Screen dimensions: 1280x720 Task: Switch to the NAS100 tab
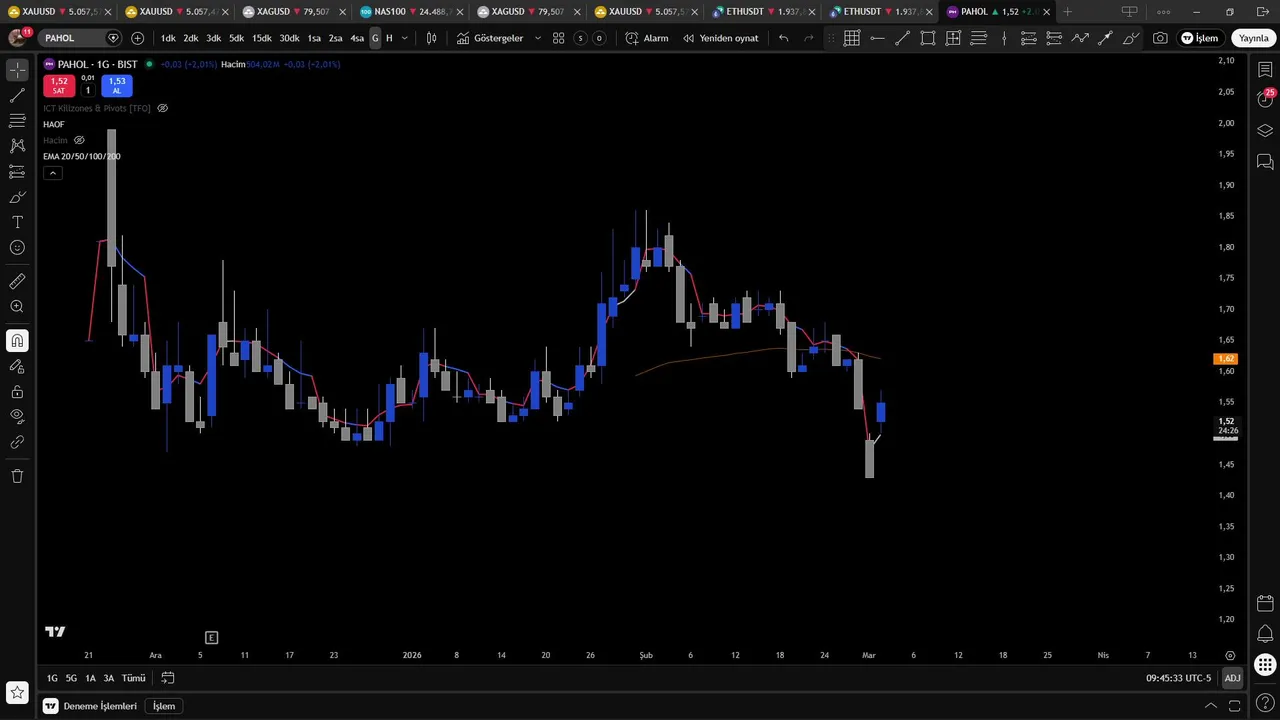[410, 12]
